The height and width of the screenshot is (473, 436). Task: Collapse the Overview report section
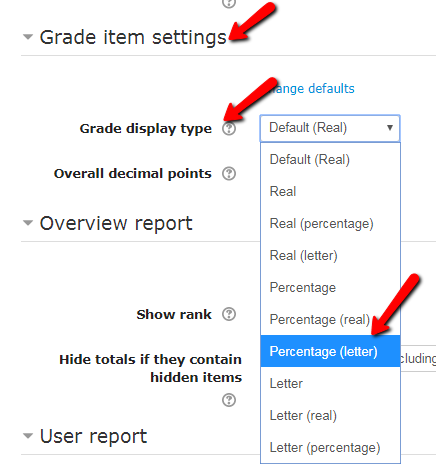(28, 223)
